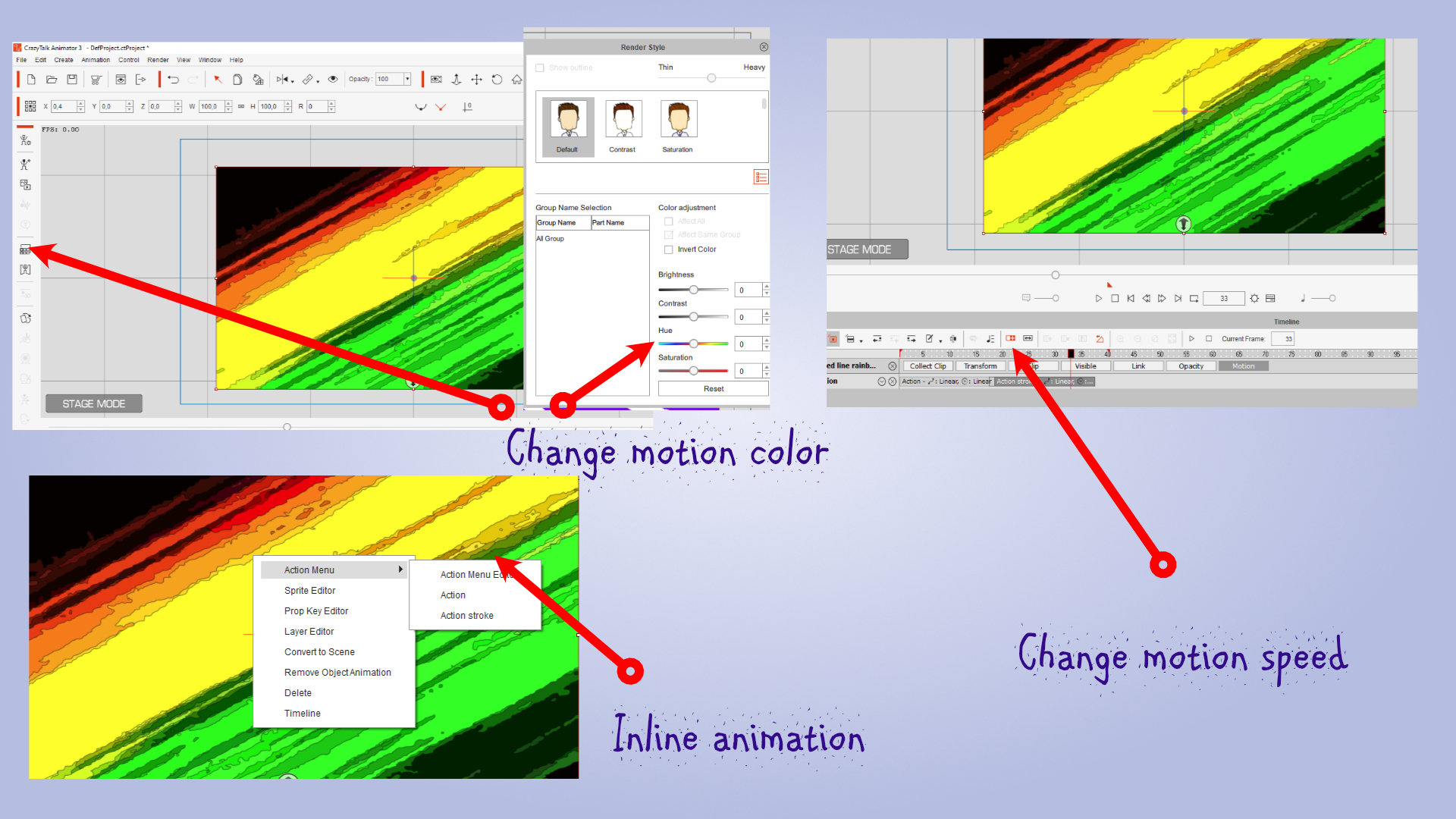The height and width of the screenshot is (819, 1456).
Task: Click the Paste icon in toolbar
Action: [x=258, y=79]
